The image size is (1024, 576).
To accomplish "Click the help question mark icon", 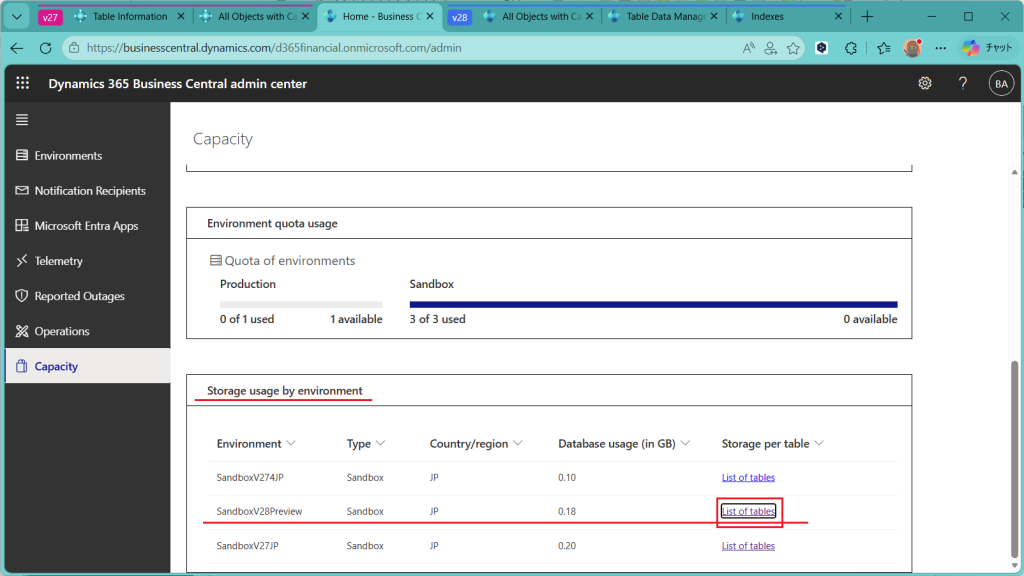I will pos(963,84).
